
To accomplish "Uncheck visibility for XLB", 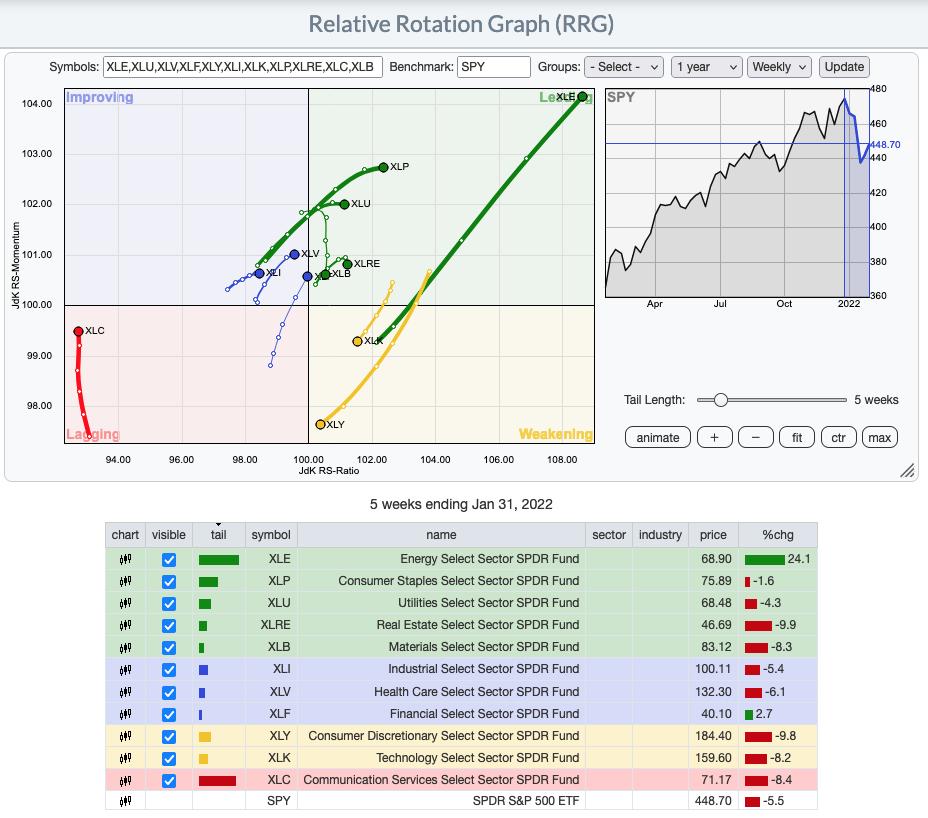I will pyautogui.click(x=169, y=648).
